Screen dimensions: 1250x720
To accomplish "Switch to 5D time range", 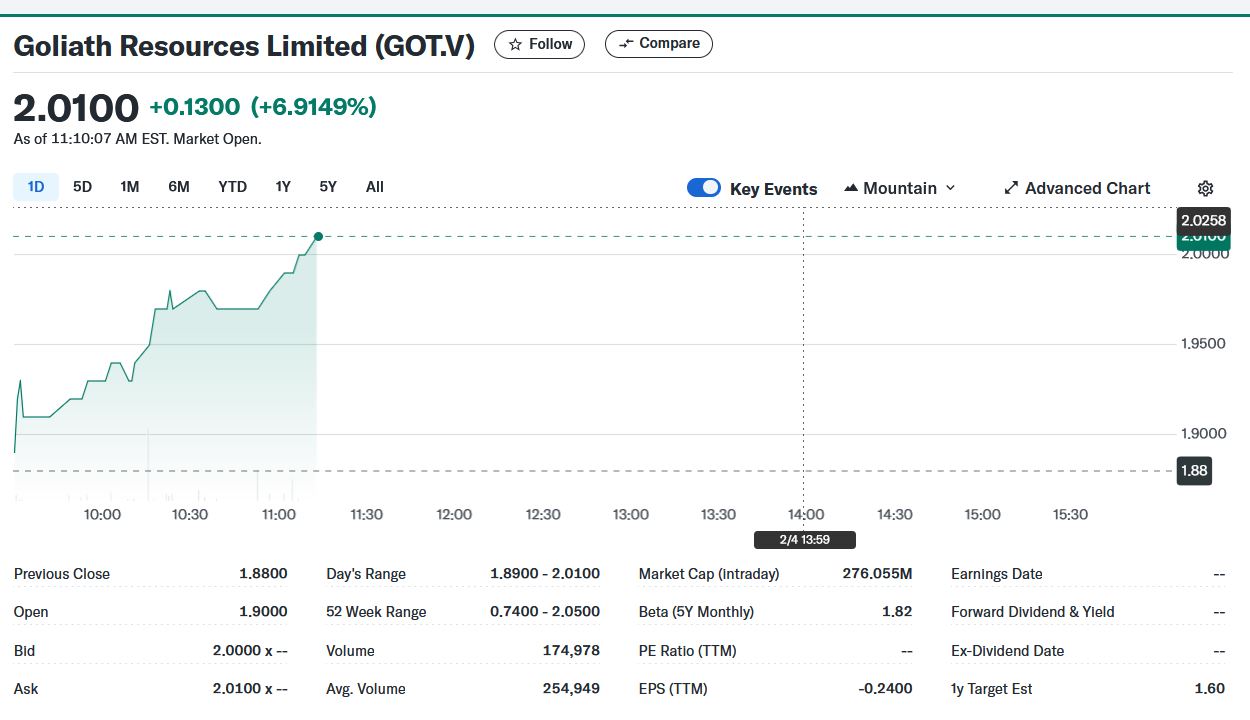I will tap(83, 187).
